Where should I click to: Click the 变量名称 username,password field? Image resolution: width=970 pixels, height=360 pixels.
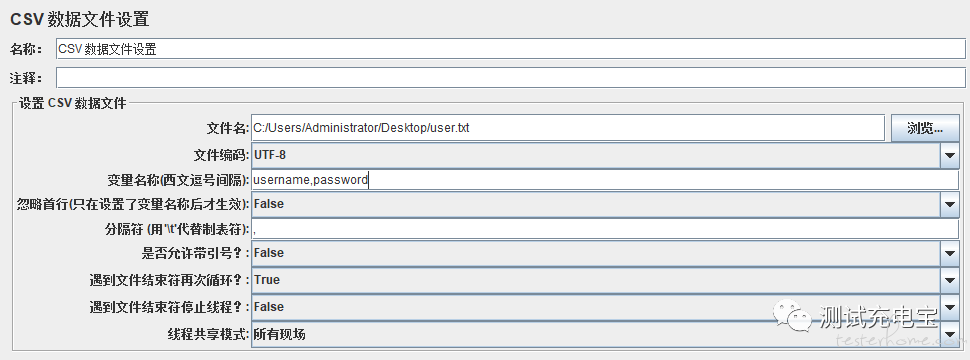[x=604, y=180]
